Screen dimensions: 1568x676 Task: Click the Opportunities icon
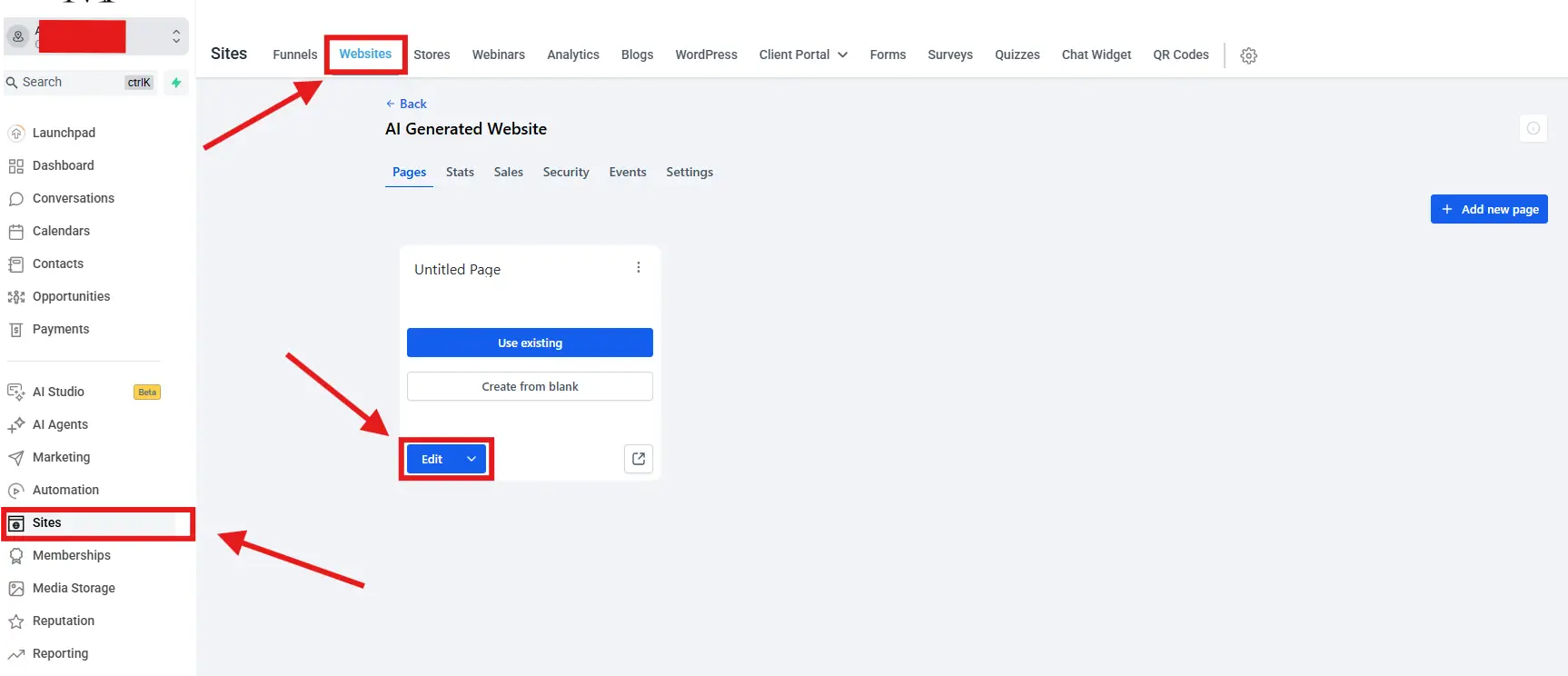click(16, 297)
